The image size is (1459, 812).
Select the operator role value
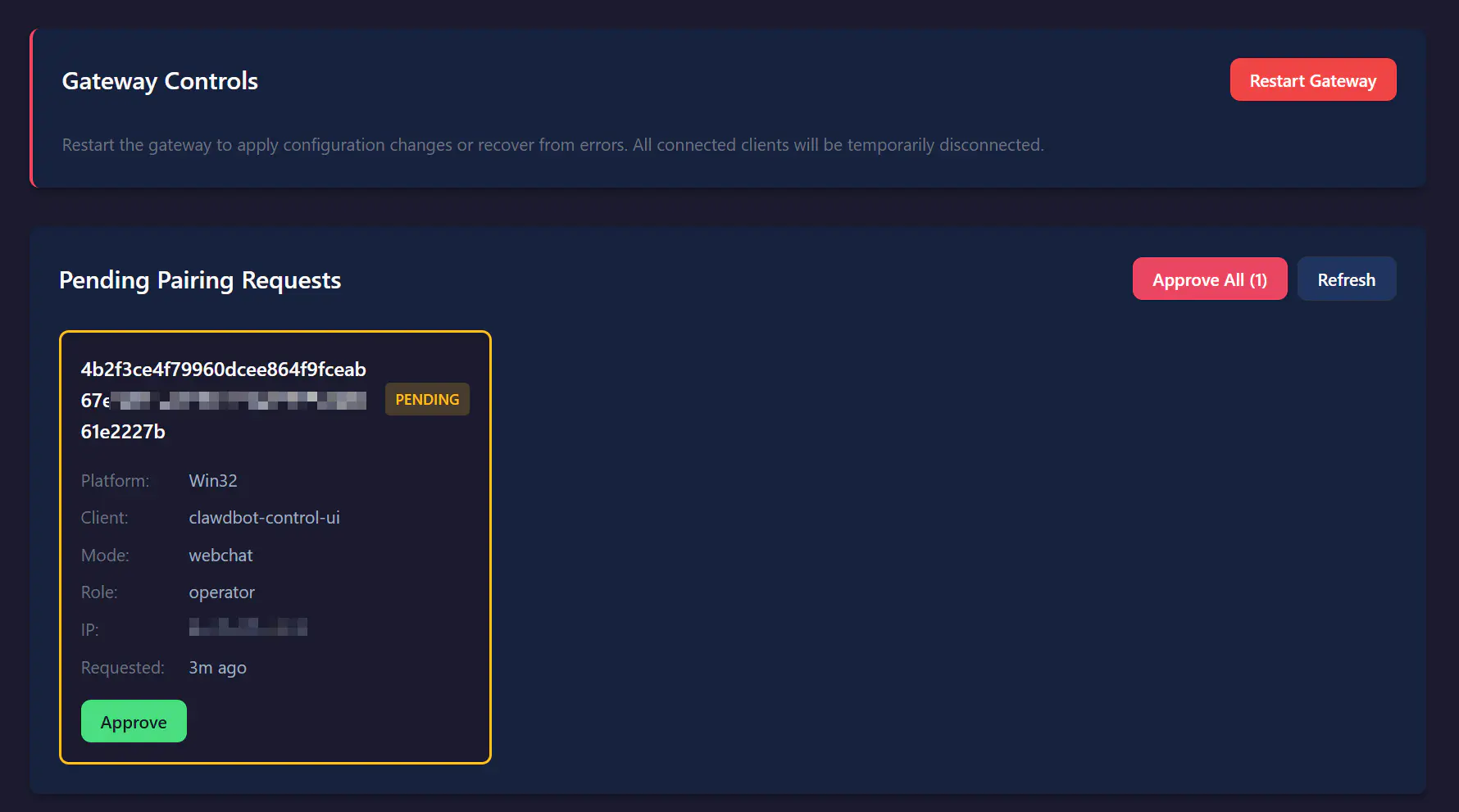(221, 592)
